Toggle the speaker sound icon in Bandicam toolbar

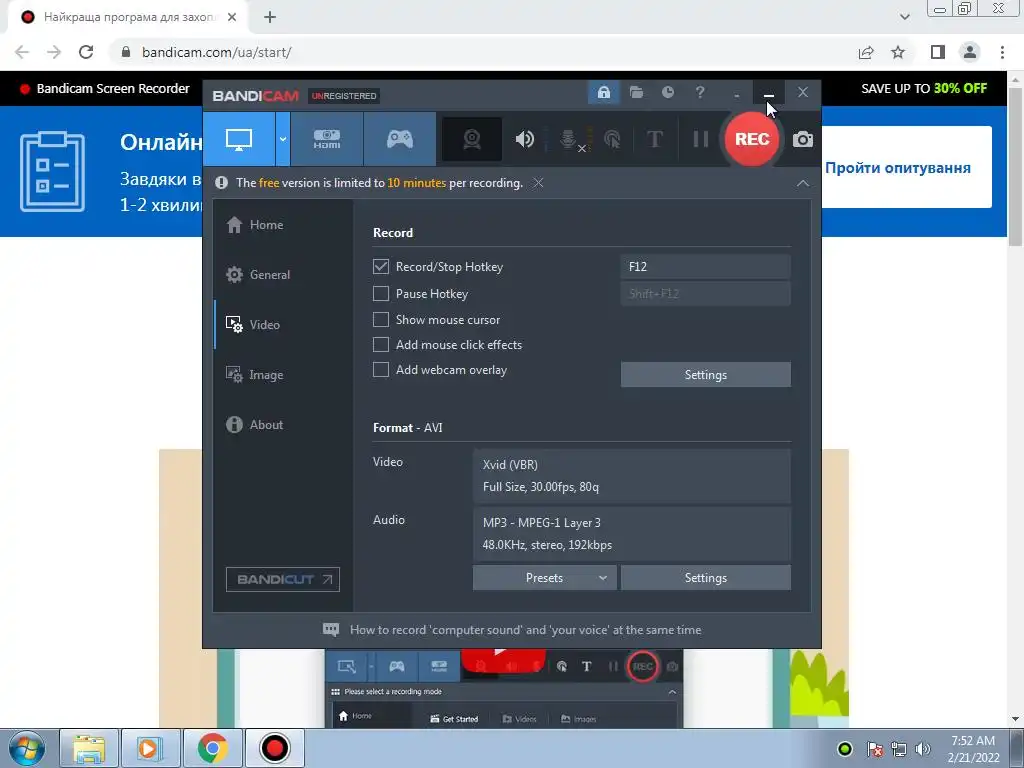point(524,139)
